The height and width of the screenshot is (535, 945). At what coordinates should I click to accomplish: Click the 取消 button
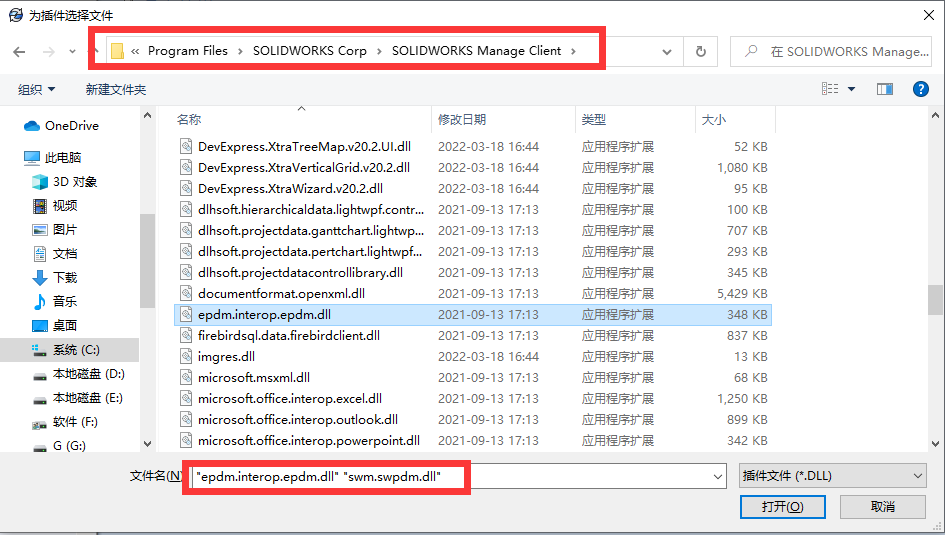point(883,507)
